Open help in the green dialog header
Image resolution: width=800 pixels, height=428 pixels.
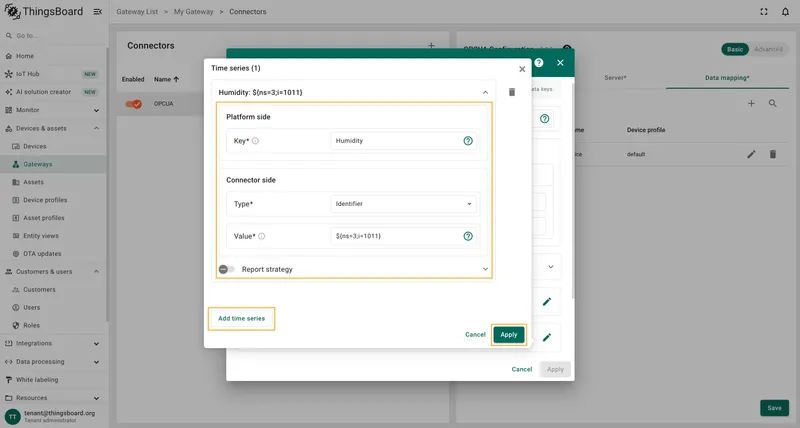click(x=539, y=63)
